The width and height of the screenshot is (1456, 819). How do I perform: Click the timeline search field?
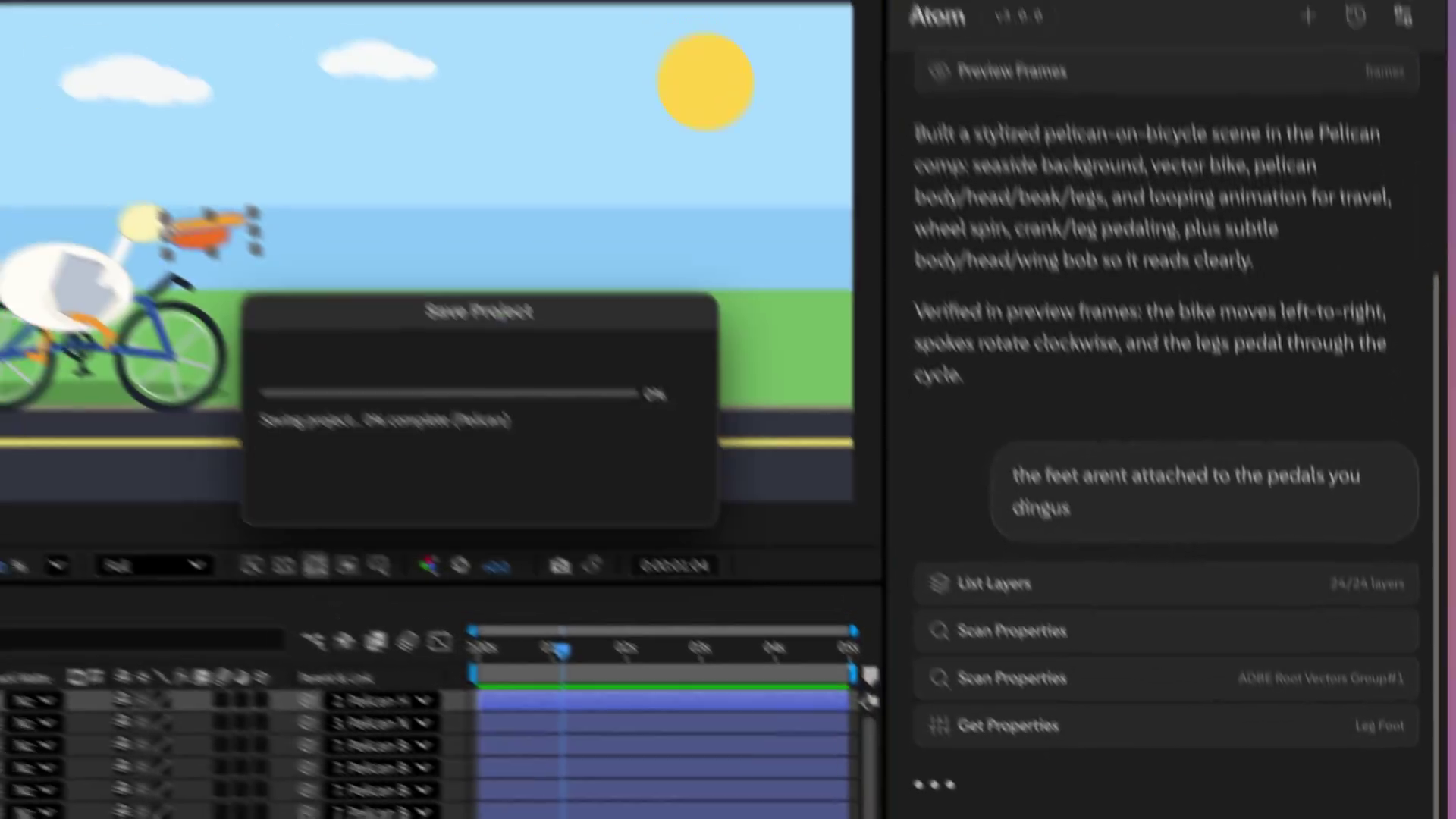(x=142, y=641)
